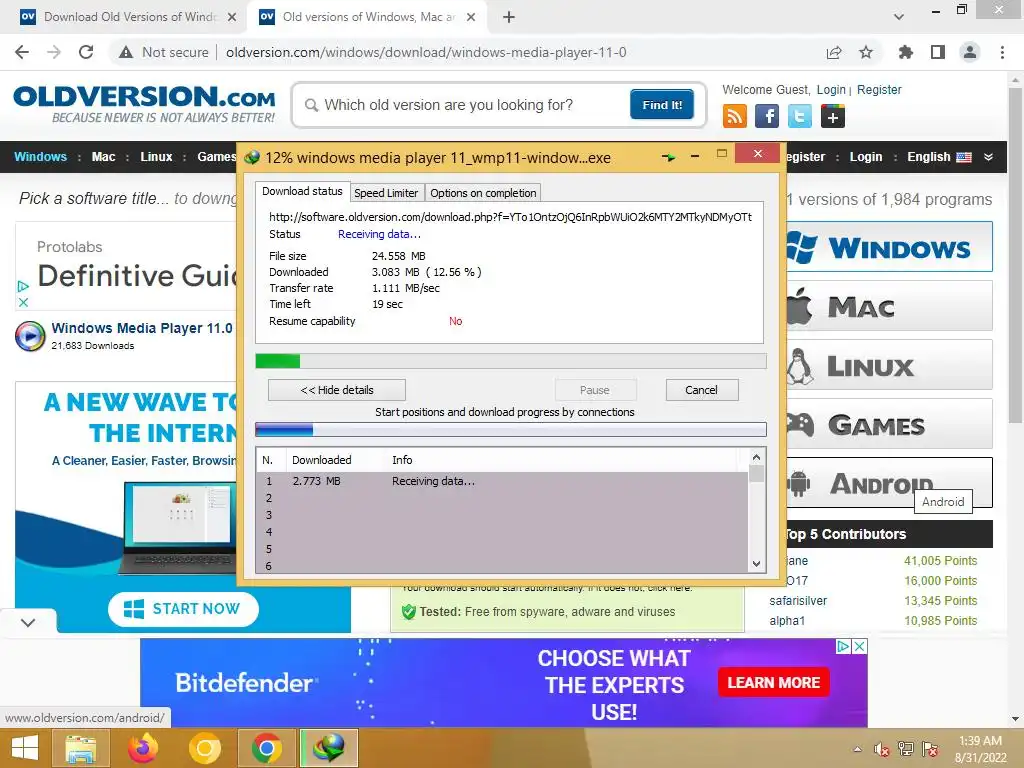Open Internet Download Manager taskbar icon
The image size is (1024, 768).
pos(328,748)
